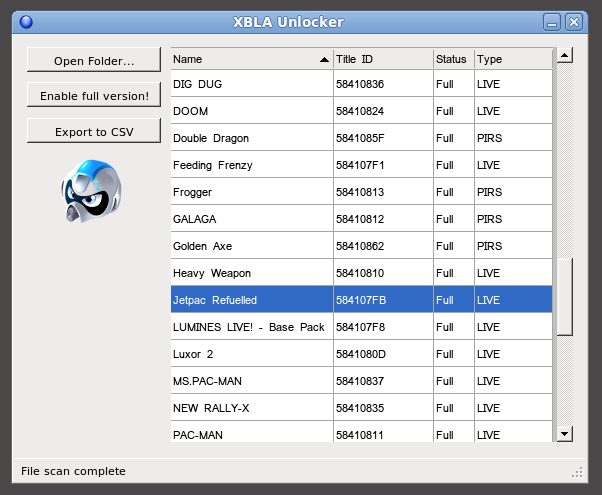
Task: Click the Full status cell for MS.PAC-MAN
Action: [x=454, y=381]
